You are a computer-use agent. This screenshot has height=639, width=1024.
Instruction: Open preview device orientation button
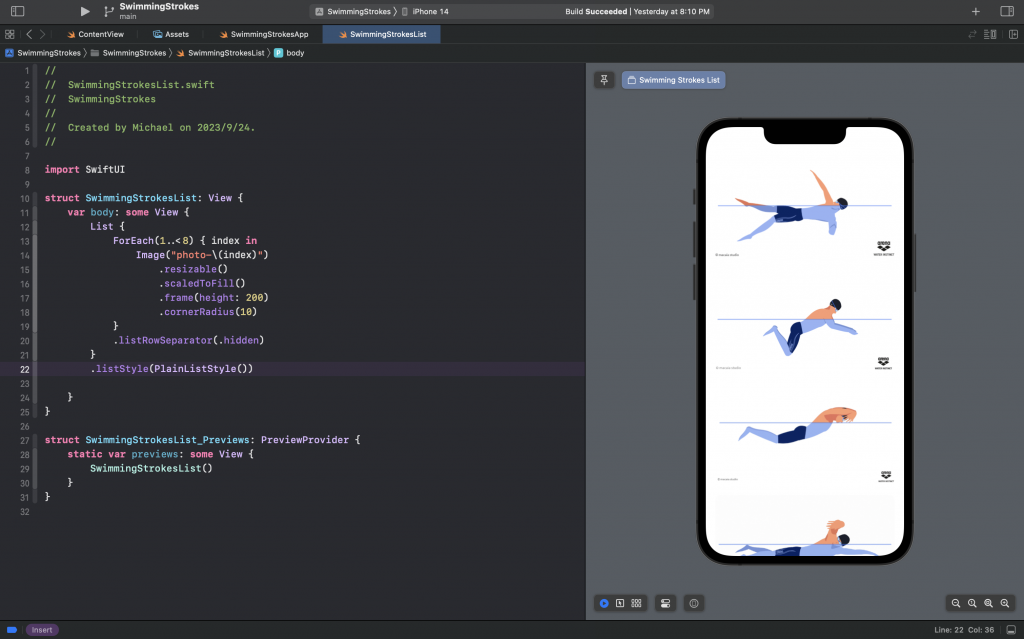point(694,603)
